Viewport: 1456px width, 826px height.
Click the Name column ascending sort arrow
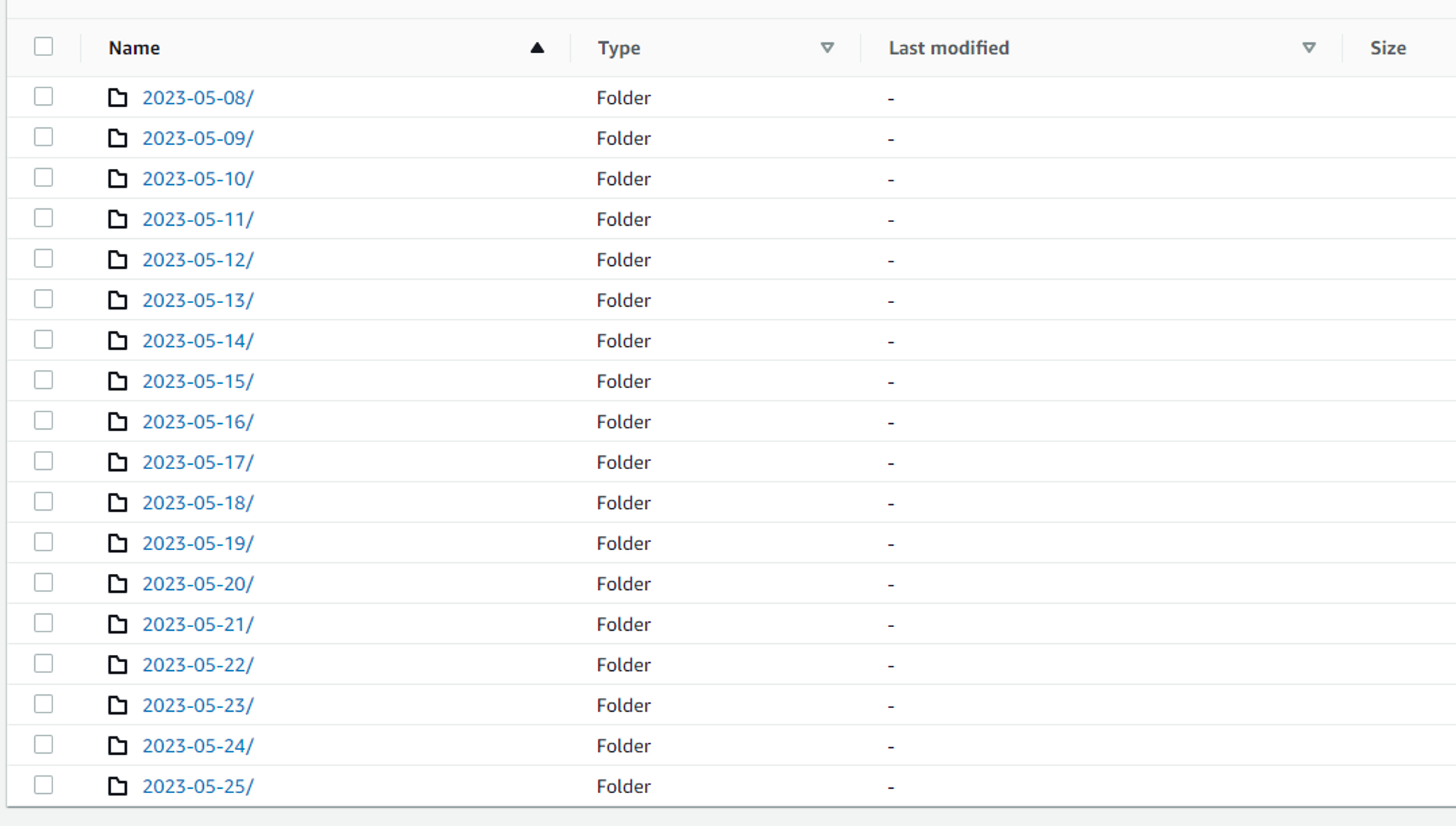[x=537, y=48]
